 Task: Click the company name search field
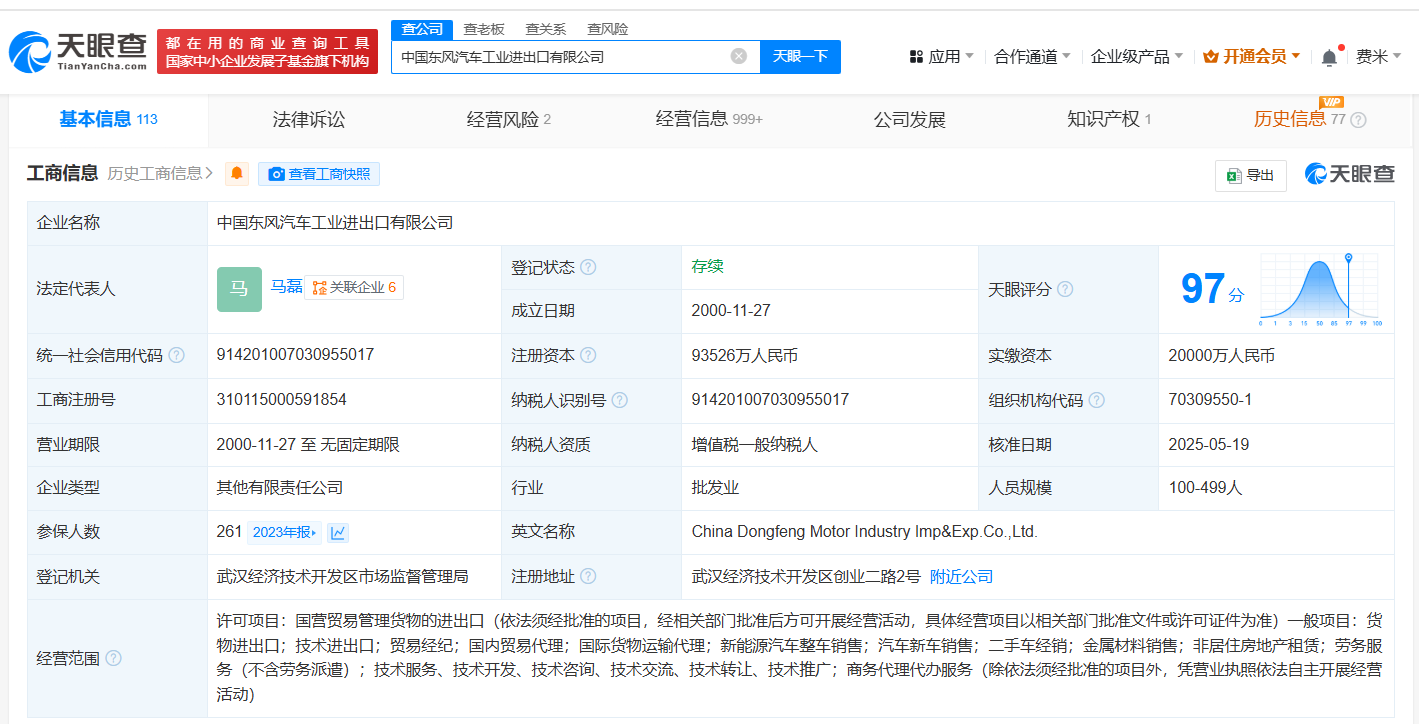[560, 57]
